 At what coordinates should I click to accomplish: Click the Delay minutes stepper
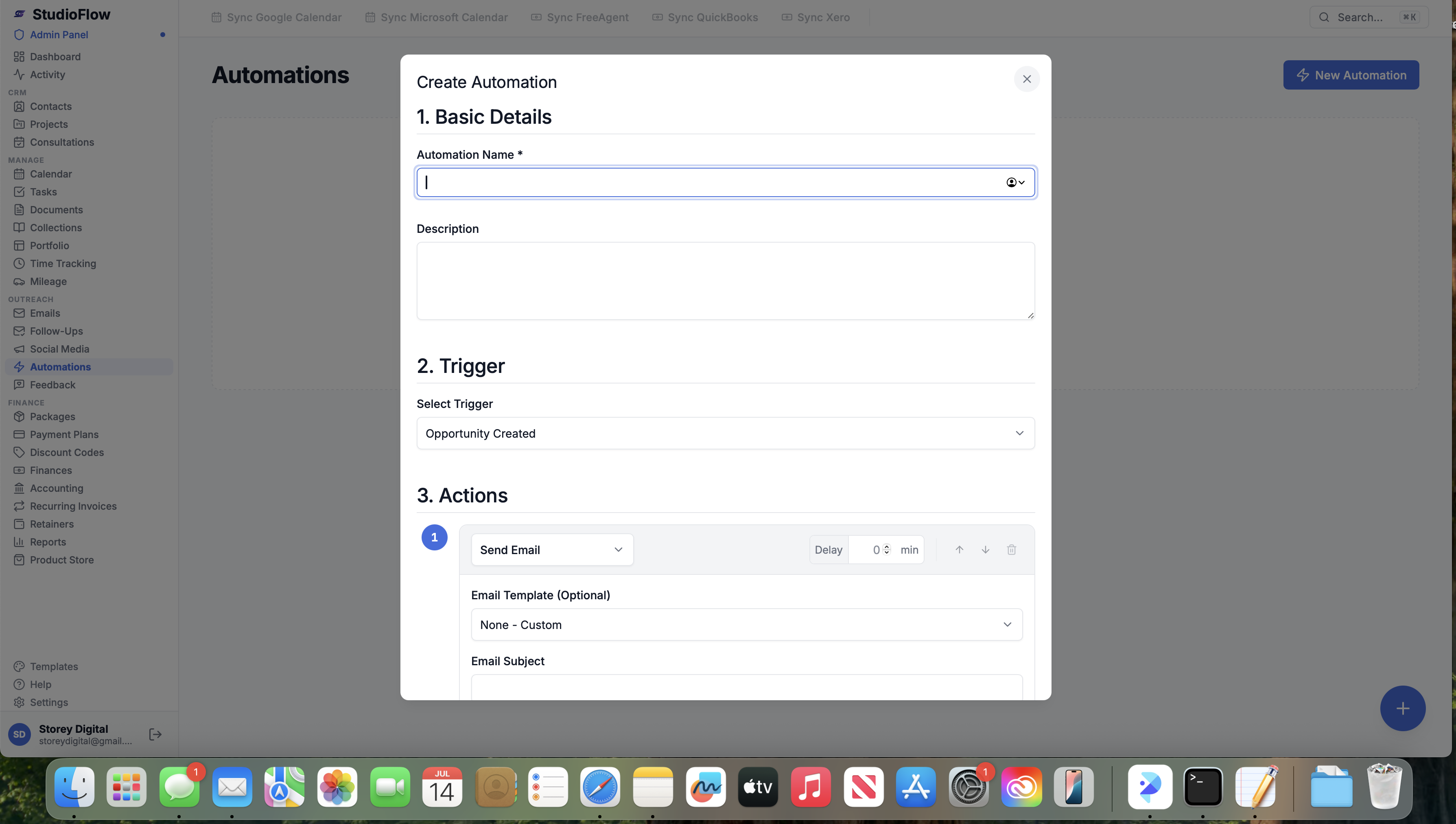click(886, 550)
